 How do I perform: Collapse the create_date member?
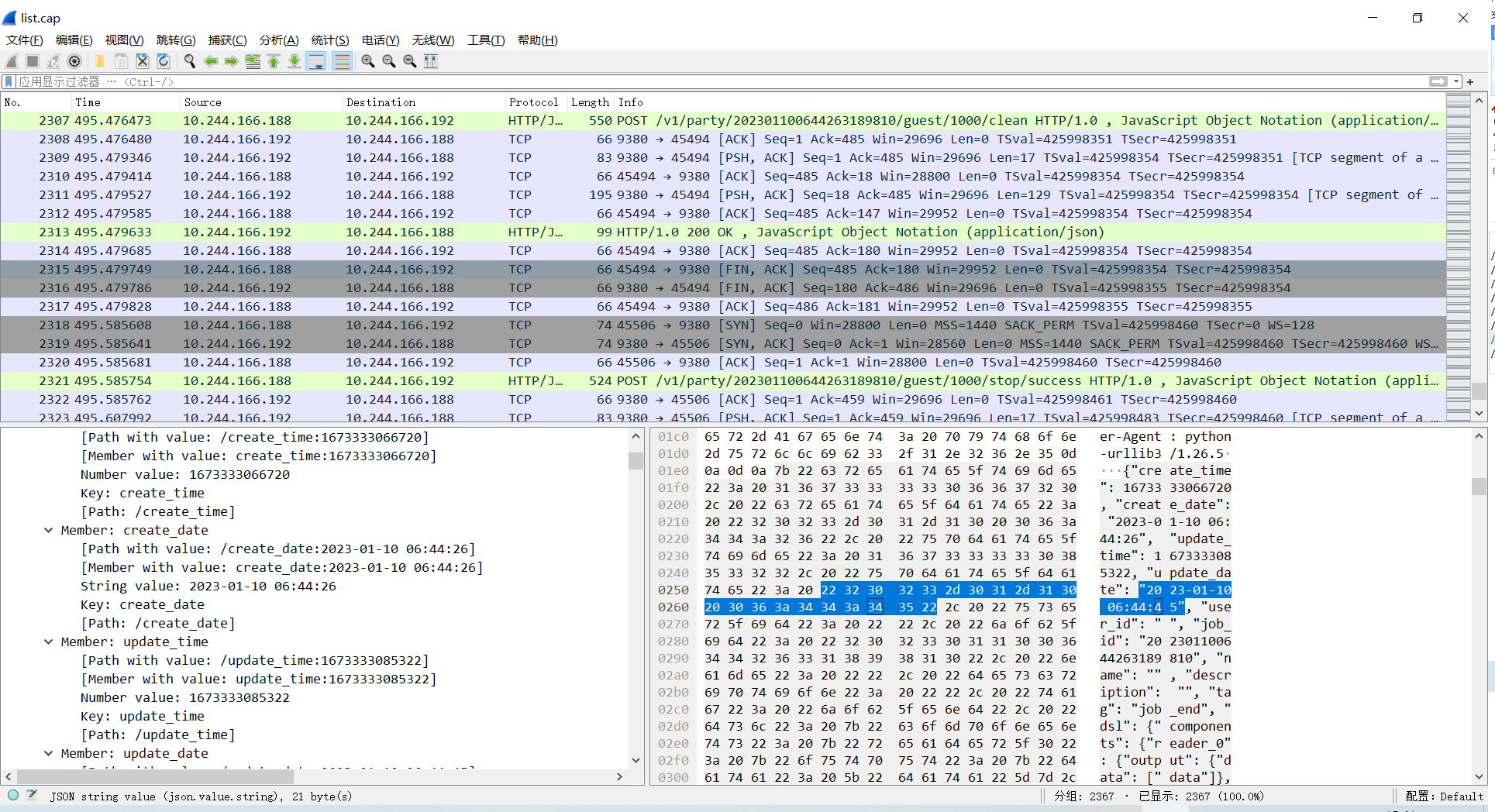pyautogui.click(x=49, y=530)
